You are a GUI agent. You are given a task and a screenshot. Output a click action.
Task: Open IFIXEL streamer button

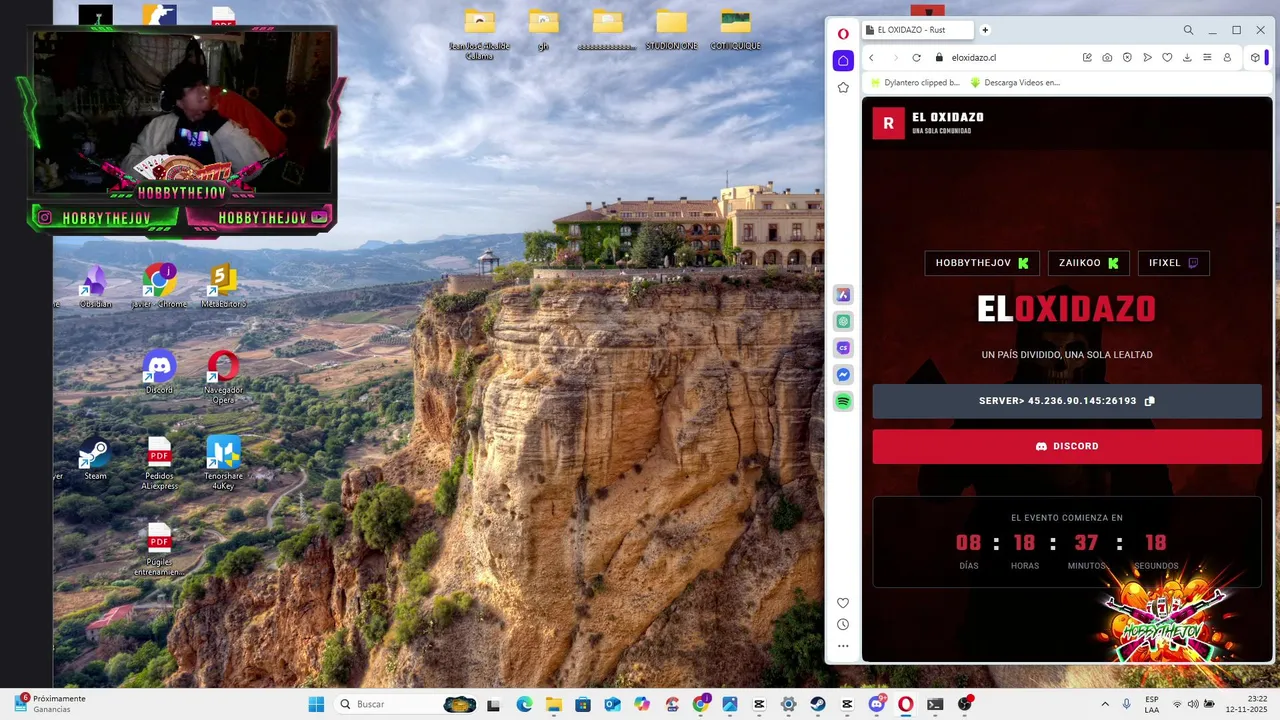coord(1173,263)
